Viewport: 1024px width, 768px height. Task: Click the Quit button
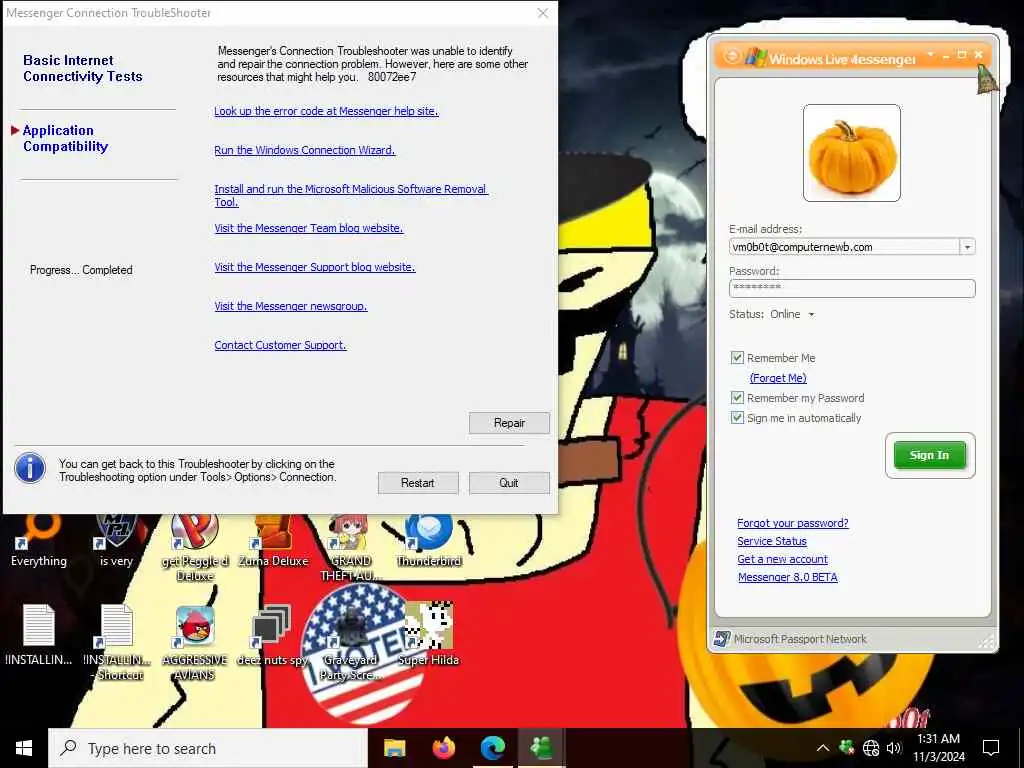(x=509, y=483)
